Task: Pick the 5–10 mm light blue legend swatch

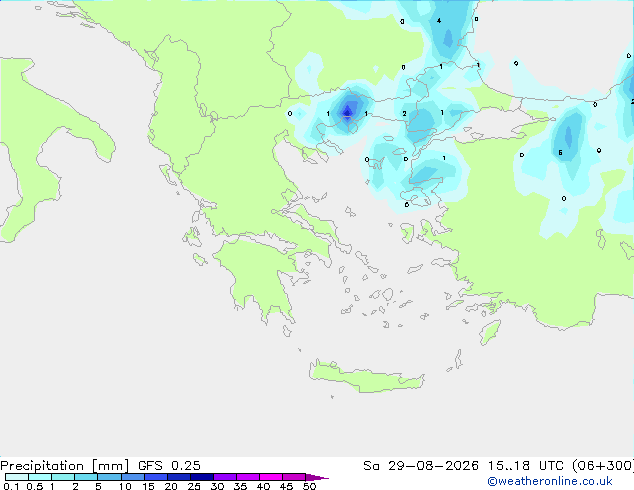Action: [x=109, y=477]
